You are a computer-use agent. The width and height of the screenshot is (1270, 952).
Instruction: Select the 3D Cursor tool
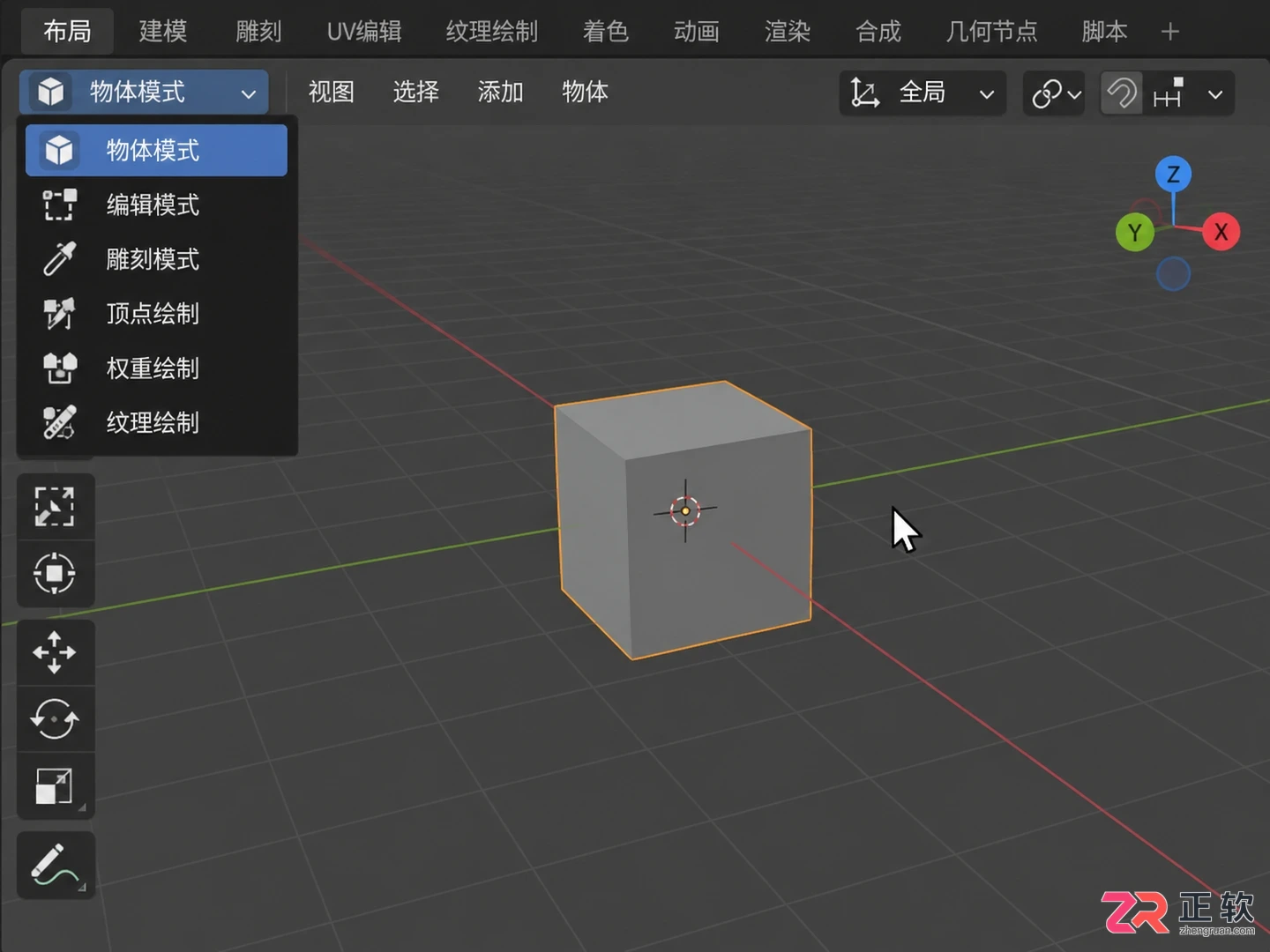[x=55, y=574]
